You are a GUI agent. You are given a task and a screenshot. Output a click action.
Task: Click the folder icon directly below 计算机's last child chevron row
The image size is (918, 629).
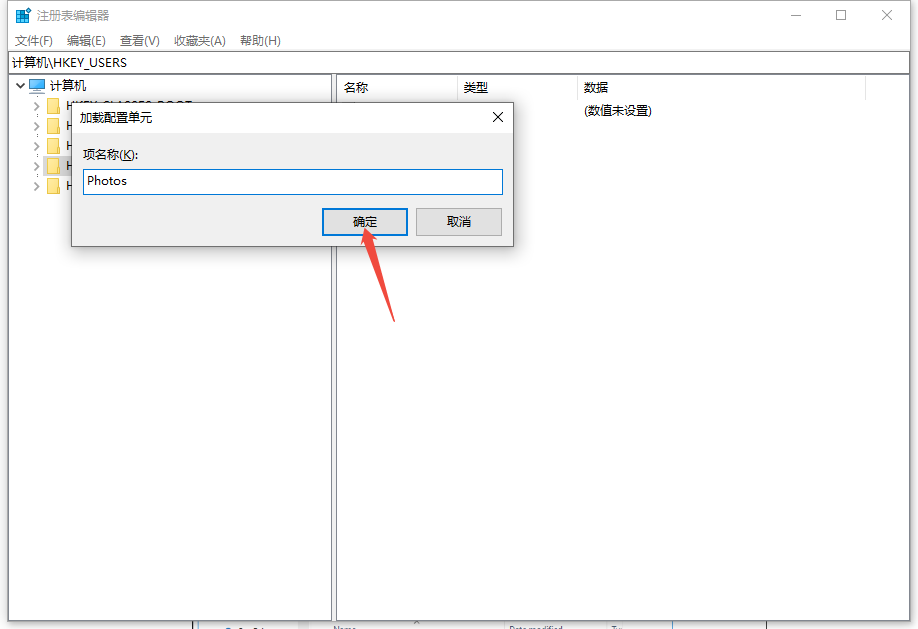pos(54,186)
